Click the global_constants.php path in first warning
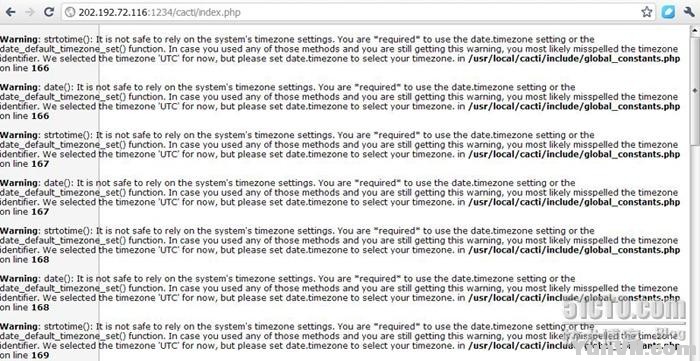Screen dimensions: 700x361 [x=574, y=58]
